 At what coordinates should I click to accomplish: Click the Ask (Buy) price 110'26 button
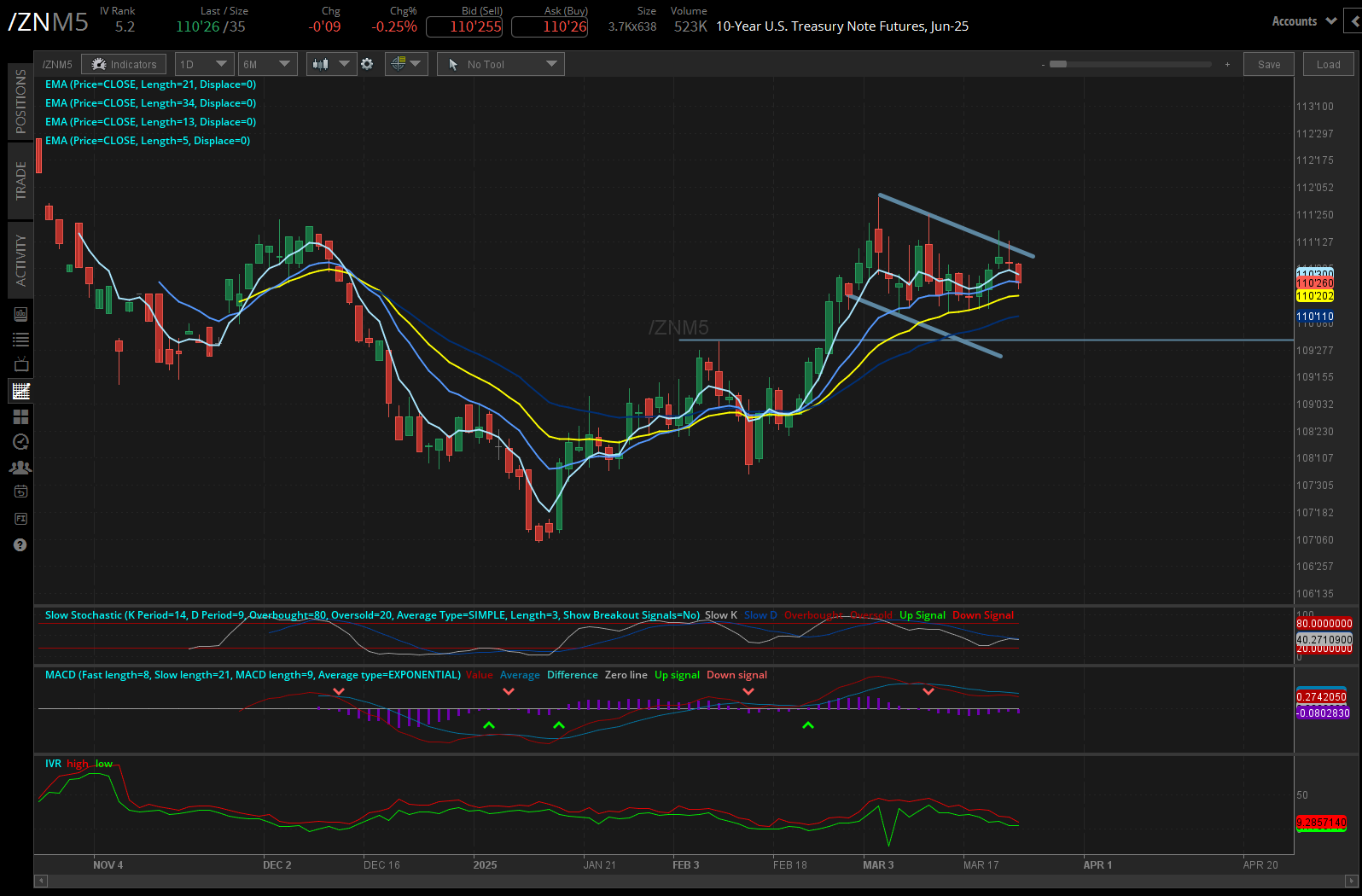[x=550, y=26]
